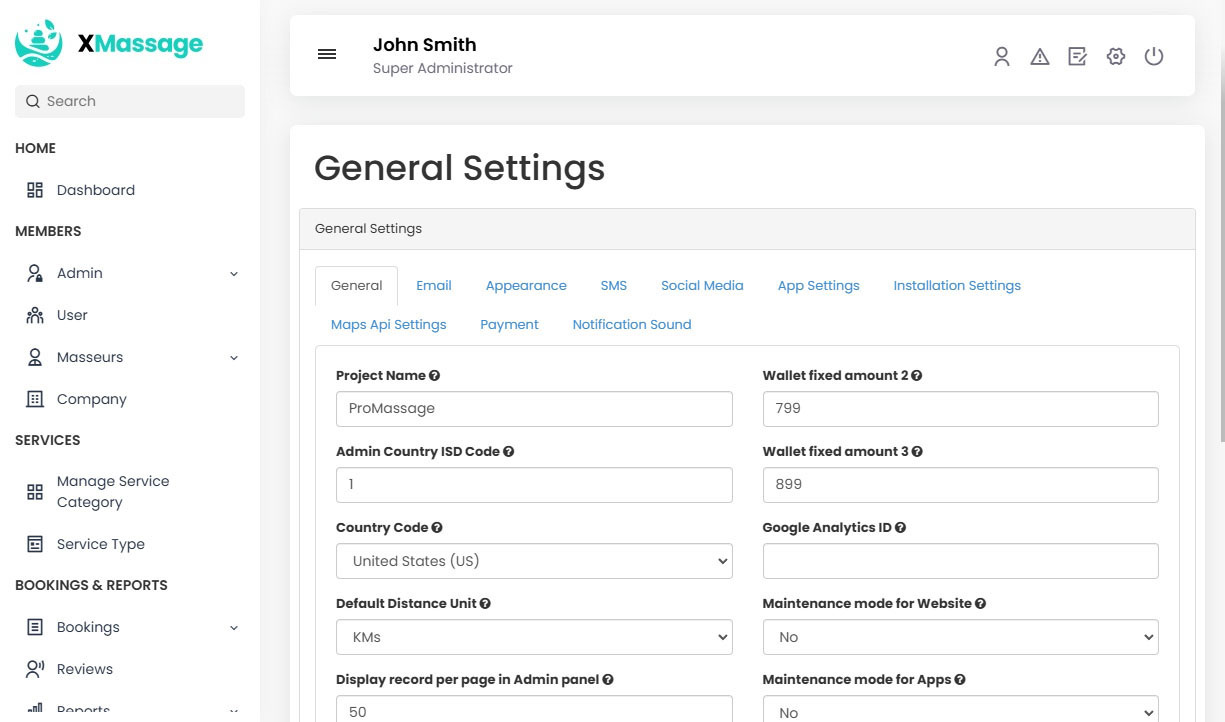Viewport: 1225px width, 722px height.
Task: Open the Payment tab
Action: [509, 325]
